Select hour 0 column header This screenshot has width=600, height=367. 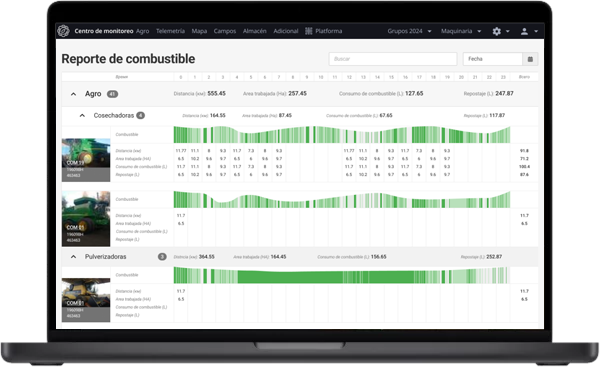tap(181, 77)
